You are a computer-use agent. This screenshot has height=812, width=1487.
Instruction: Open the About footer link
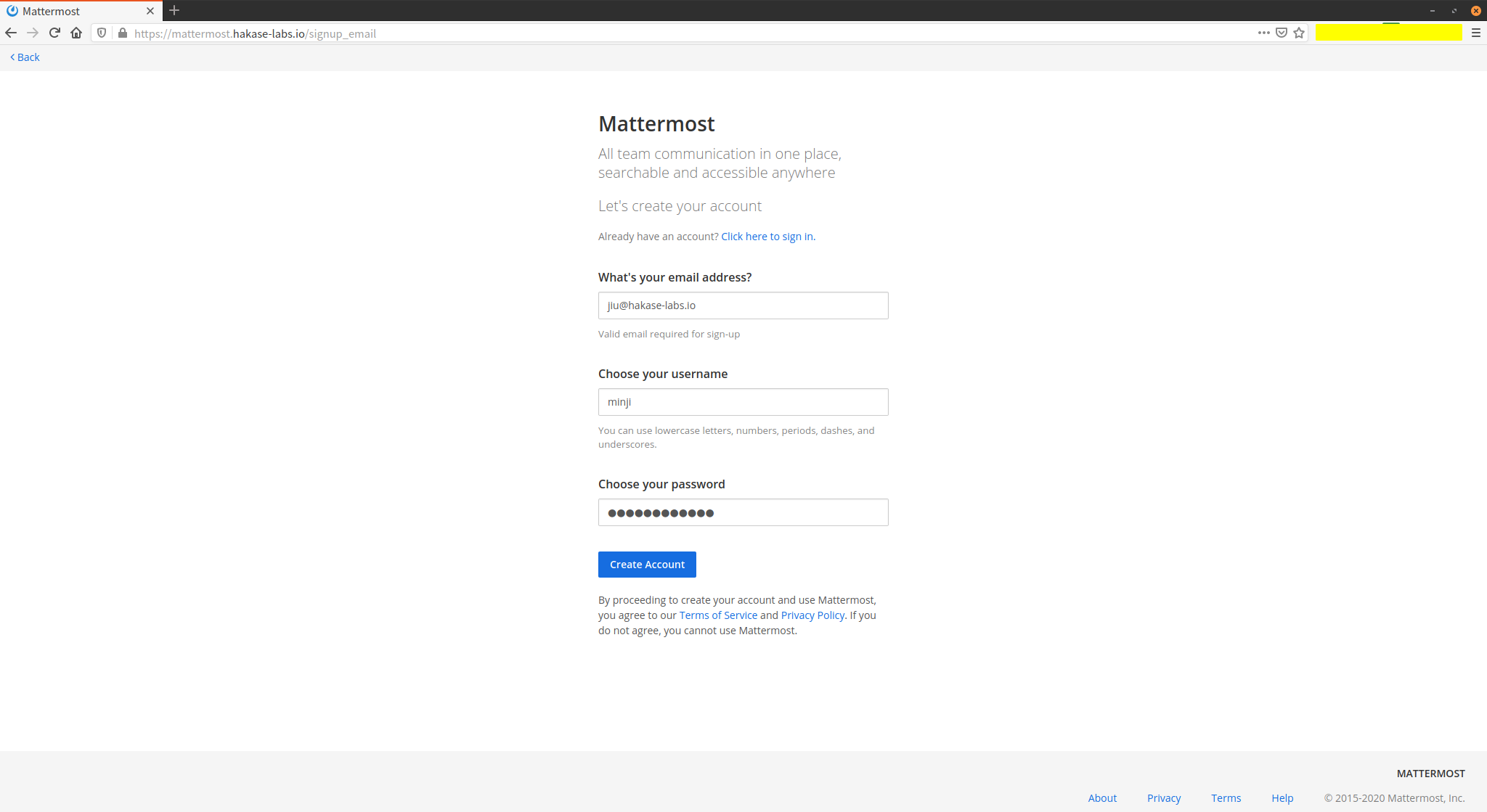tap(1102, 798)
